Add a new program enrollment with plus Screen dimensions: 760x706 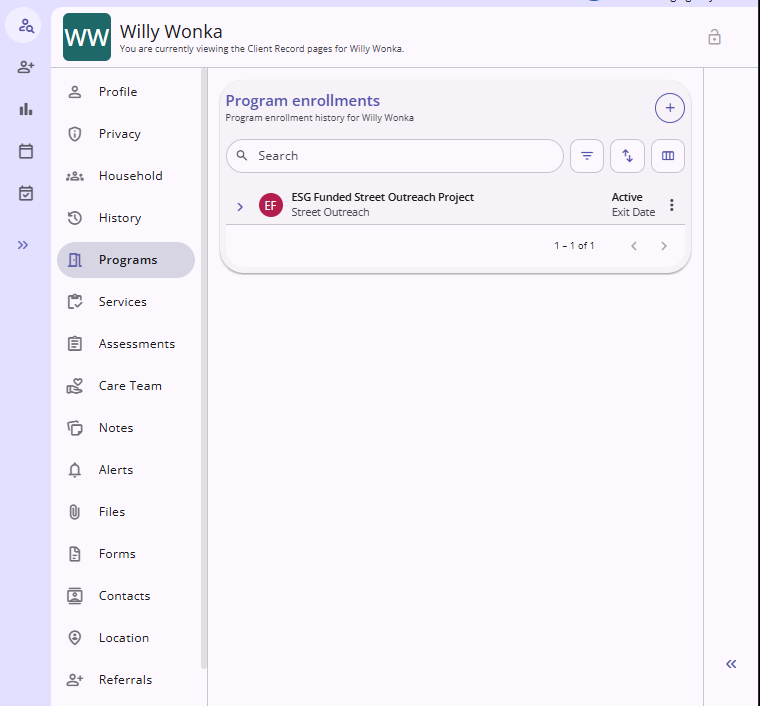pyautogui.click(x=669, y=108)
